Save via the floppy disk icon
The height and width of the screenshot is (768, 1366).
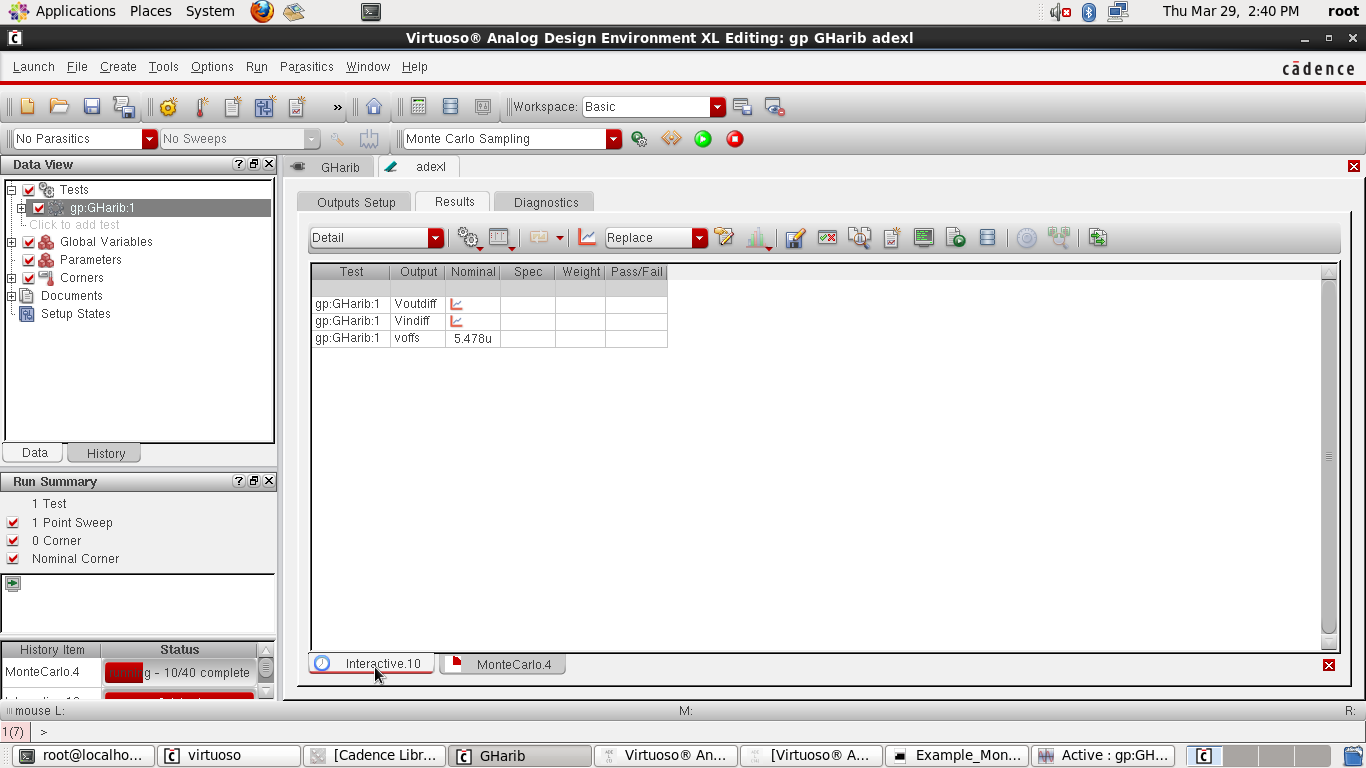(91, 107)
